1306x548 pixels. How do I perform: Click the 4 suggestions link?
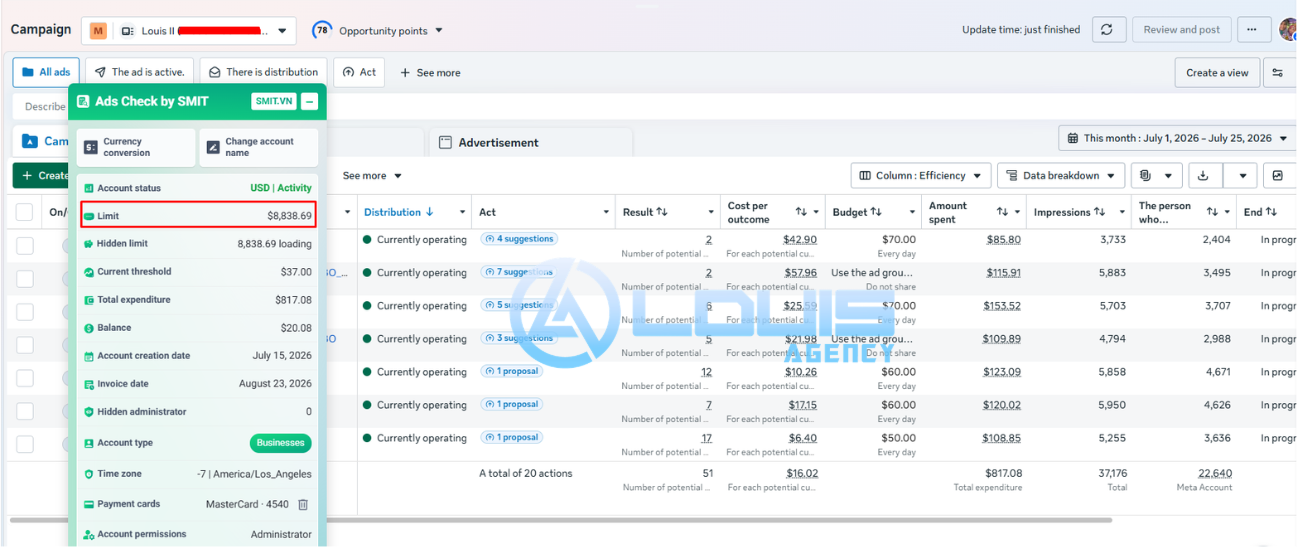pyautogui.click(x=518, y=239)
